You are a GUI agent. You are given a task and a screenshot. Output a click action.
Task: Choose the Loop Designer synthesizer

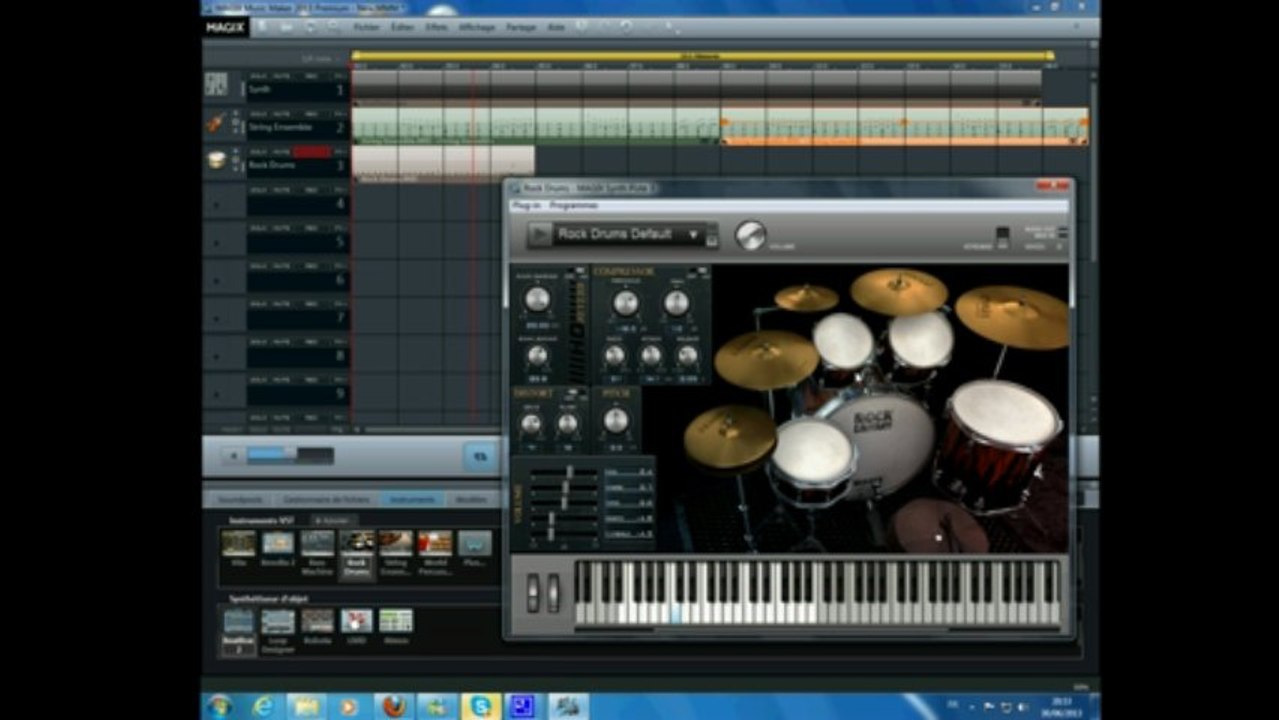point(278,632)
